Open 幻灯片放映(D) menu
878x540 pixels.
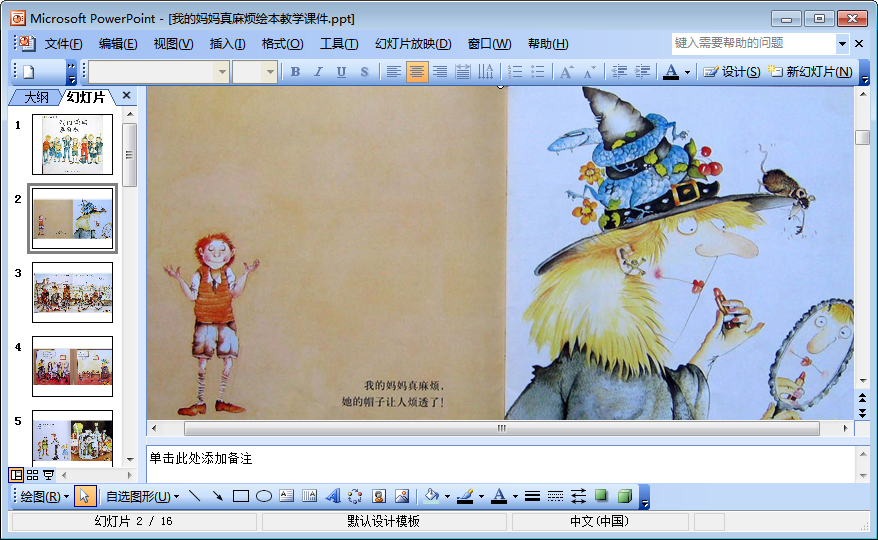coord(413,44)
